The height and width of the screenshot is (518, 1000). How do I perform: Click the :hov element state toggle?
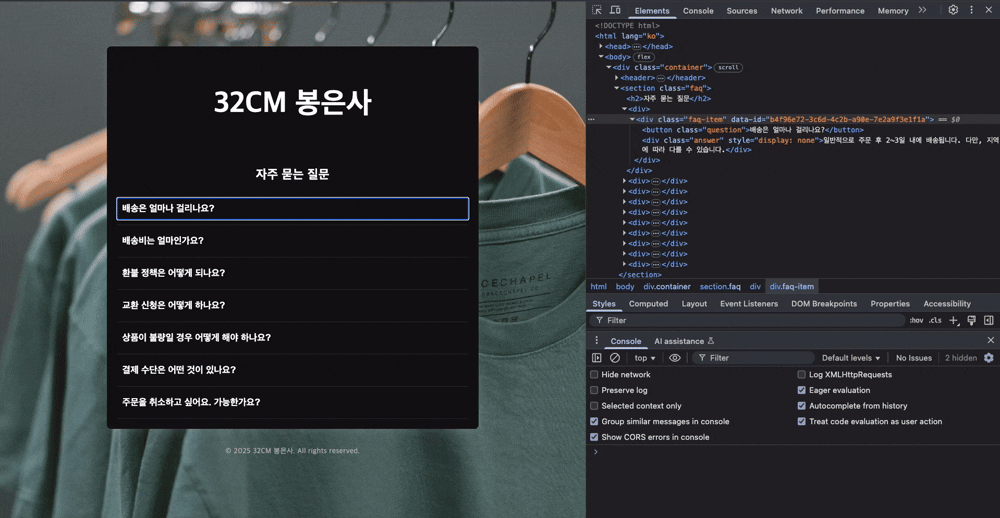916,320
